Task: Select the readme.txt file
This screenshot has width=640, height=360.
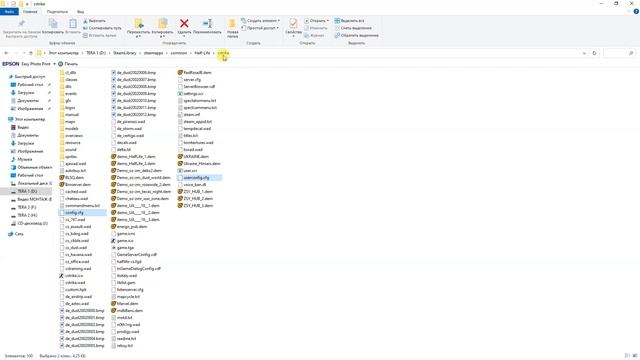Action: click(x=126, y=339)
